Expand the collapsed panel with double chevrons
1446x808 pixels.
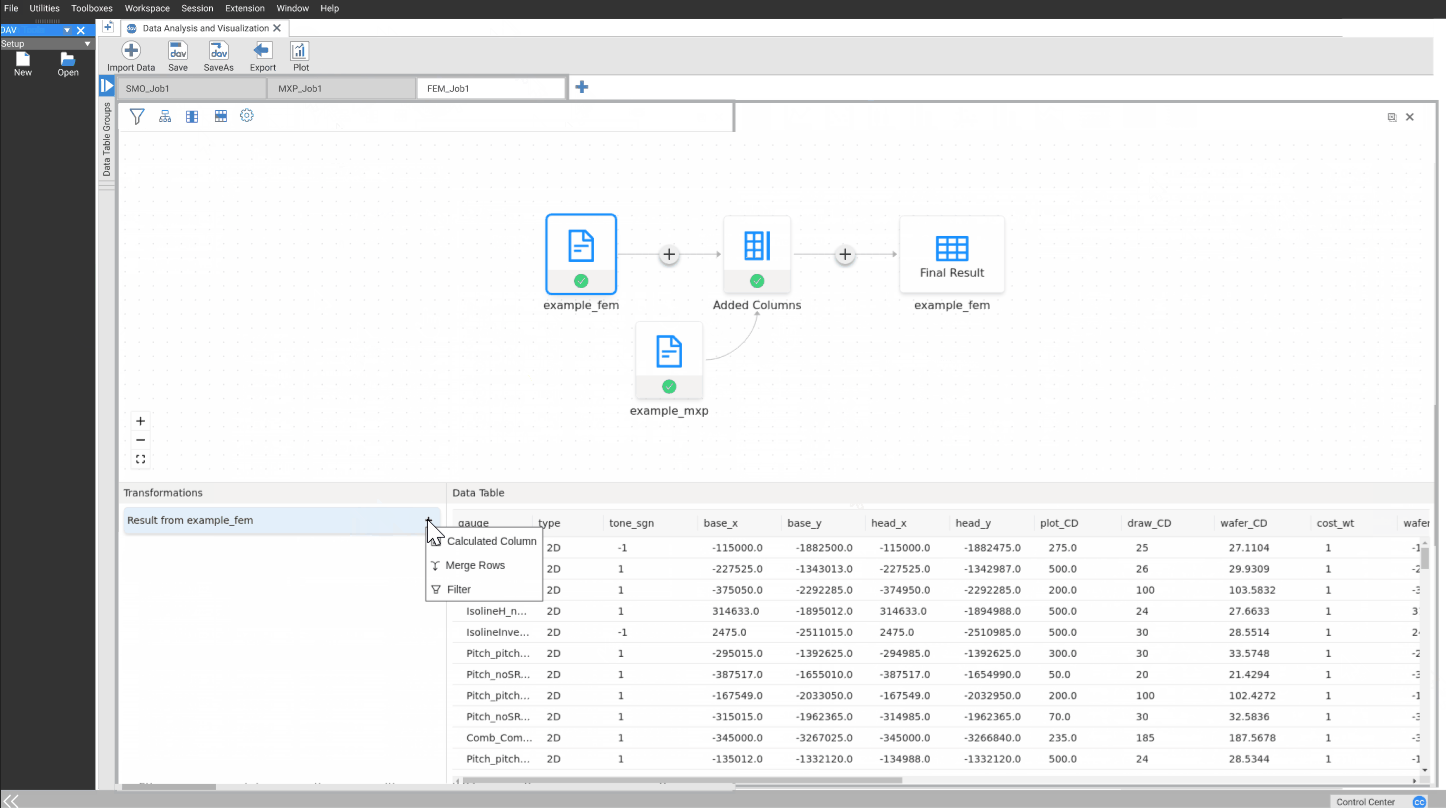tap(12, 800)
